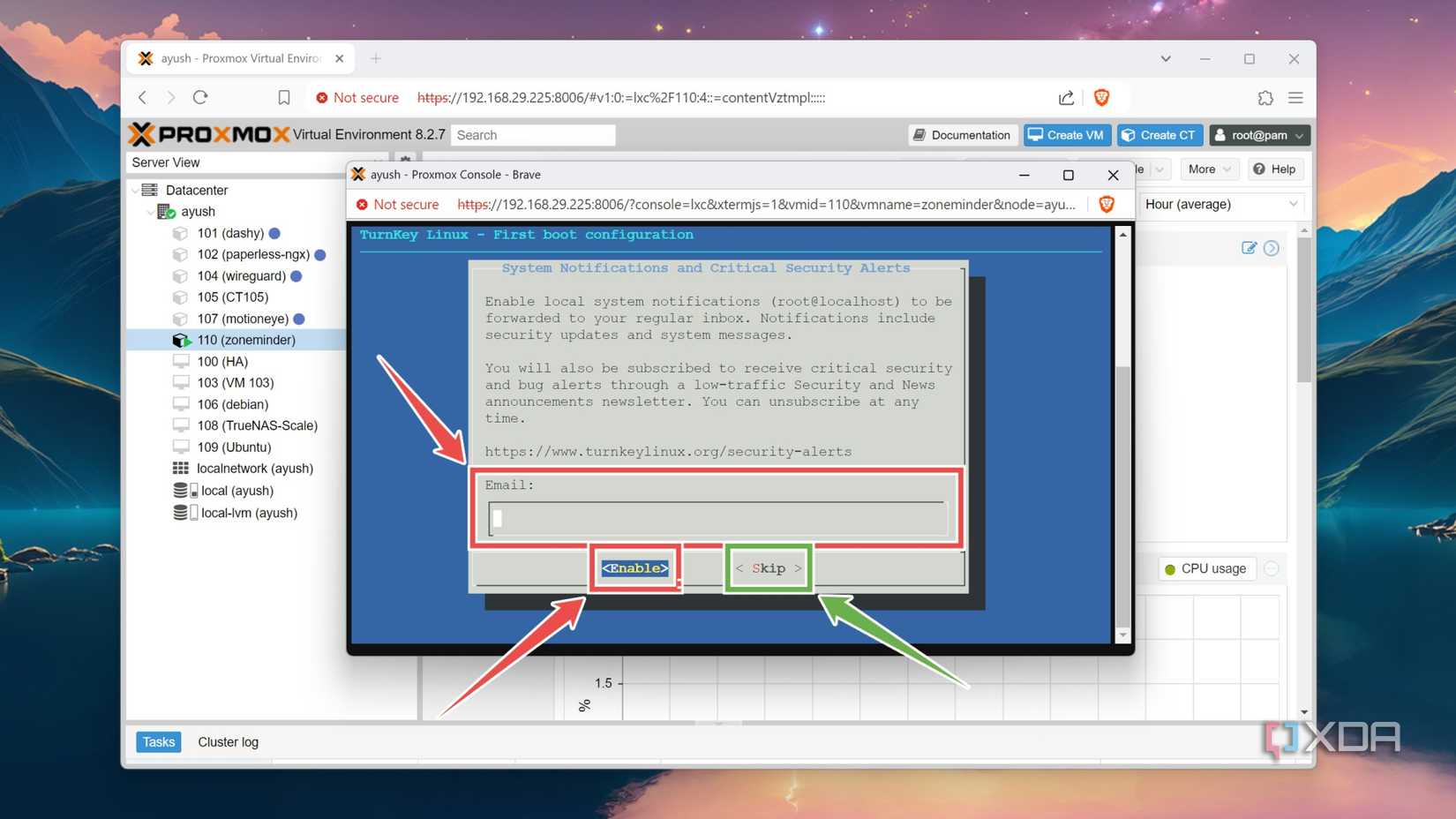Close the Proxmox browser tab
The image size is (1456, 819).
[340, 58]
